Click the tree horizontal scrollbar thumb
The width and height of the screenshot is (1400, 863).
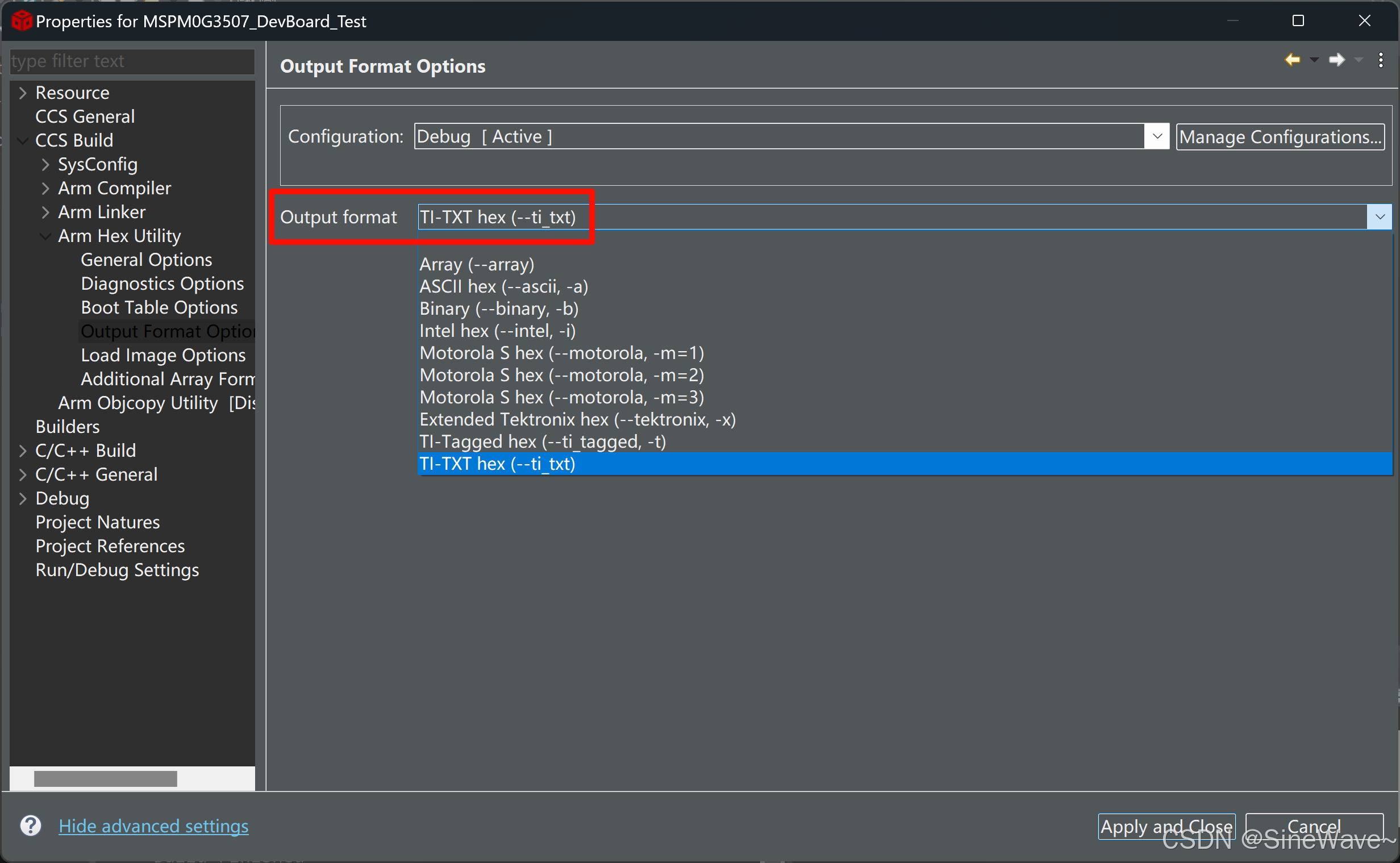point(106,778)
